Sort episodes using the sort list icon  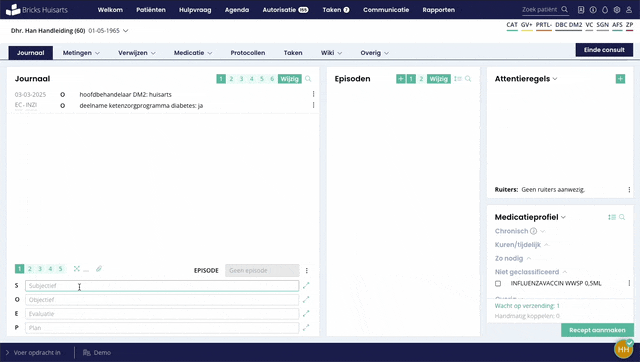point(458,79)
